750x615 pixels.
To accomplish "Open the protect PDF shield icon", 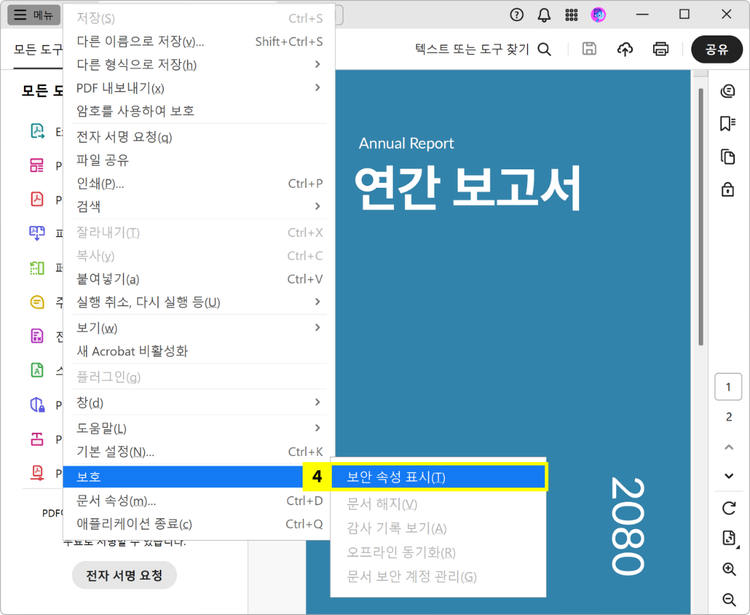I will [x=37, y=405].
